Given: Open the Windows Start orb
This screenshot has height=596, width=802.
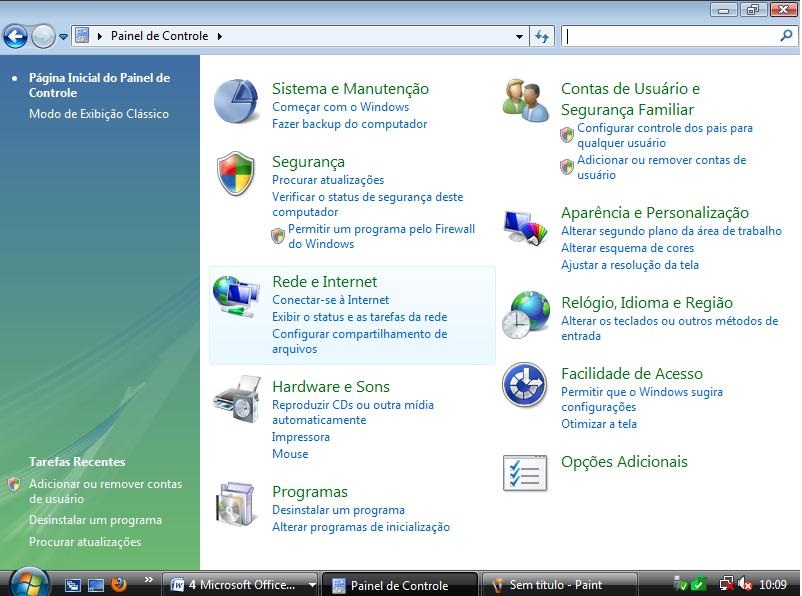Looking at the screenshot, I should click(30, 583).
